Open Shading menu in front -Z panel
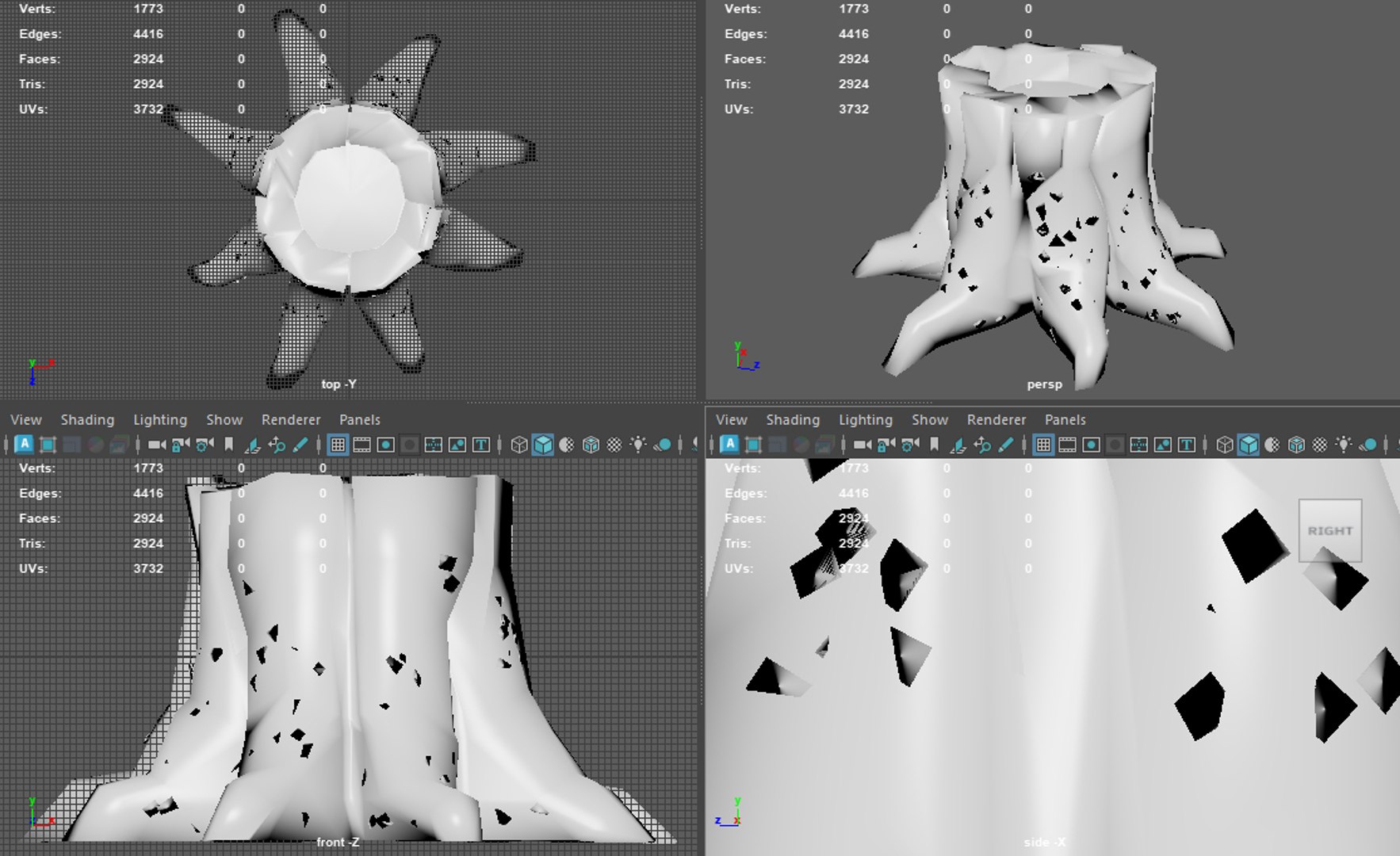1400x856 pixels. tap(87, 419)
